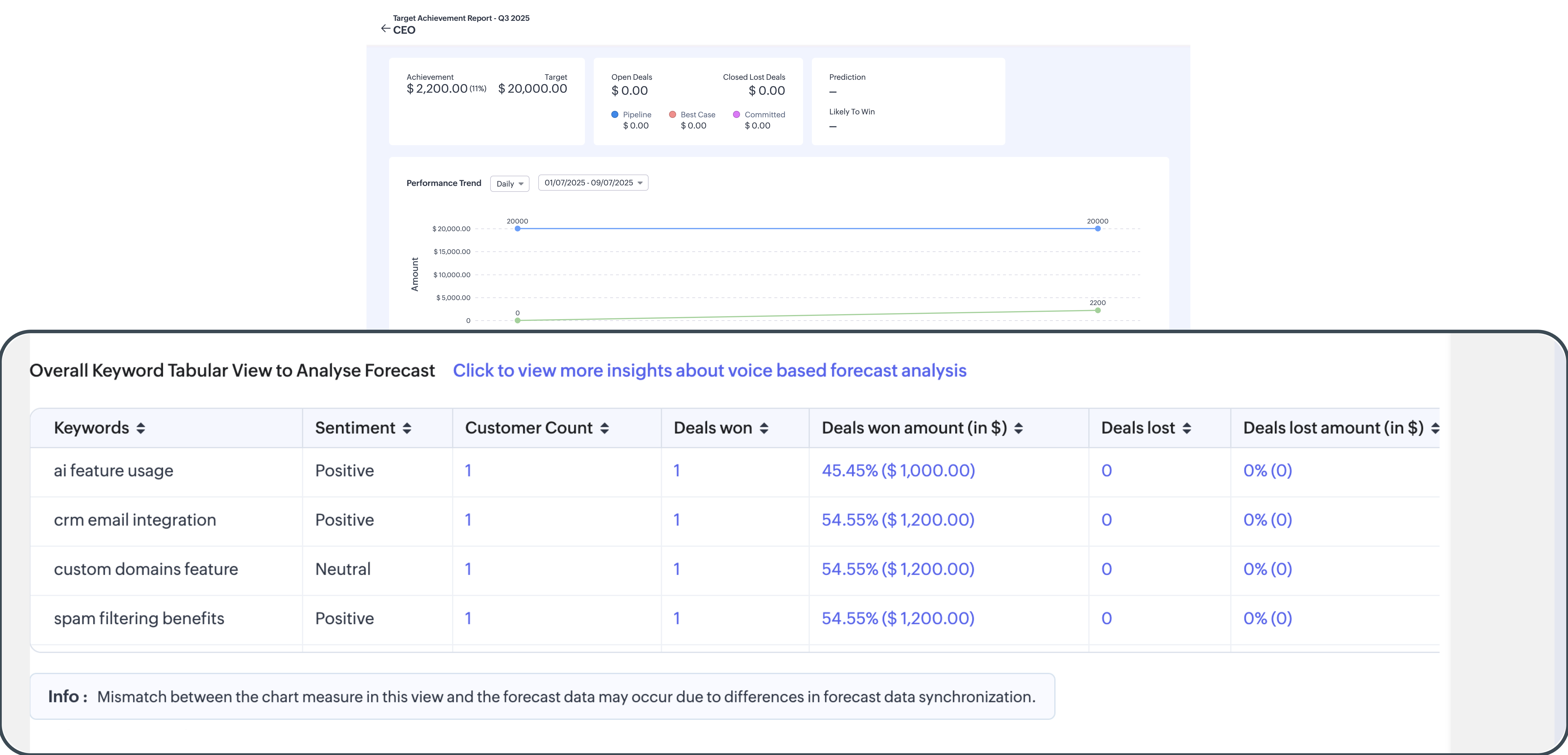Open the Daily frequency dropdown
The height and width of the screenshot is (755, 1568).
click(x=510, y=184)
